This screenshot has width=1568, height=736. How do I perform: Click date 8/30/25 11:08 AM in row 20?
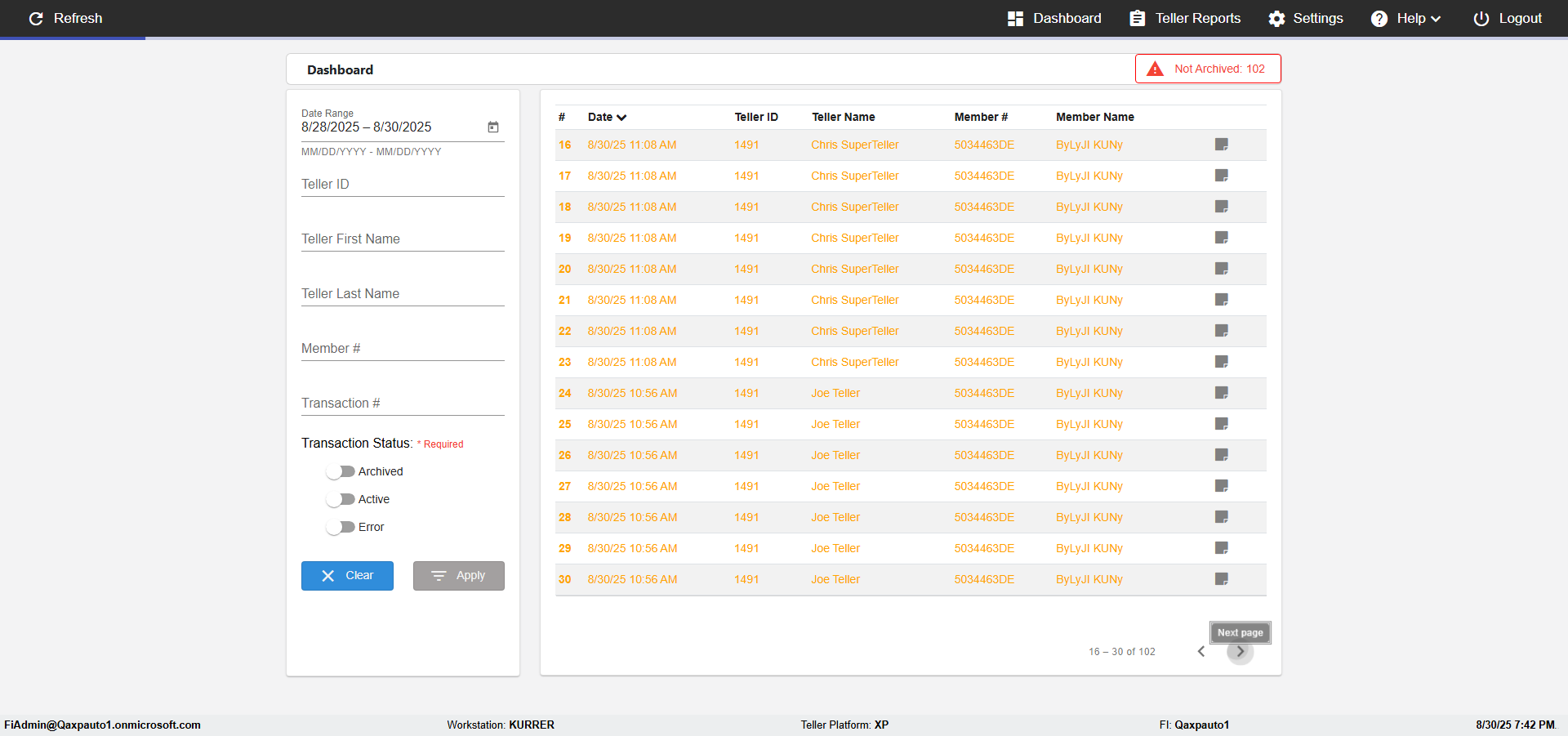tap(632, 269)
